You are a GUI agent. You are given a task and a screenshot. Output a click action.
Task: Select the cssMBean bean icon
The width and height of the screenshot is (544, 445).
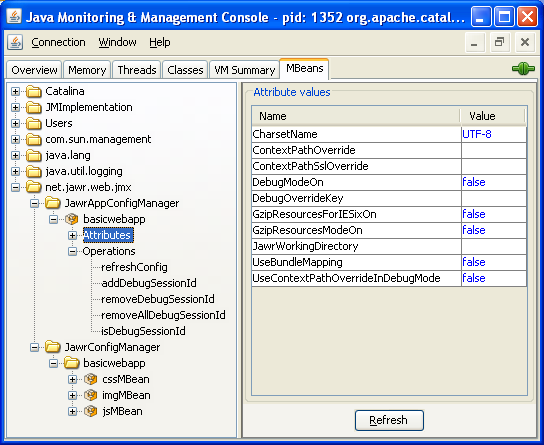pos(91,379)
